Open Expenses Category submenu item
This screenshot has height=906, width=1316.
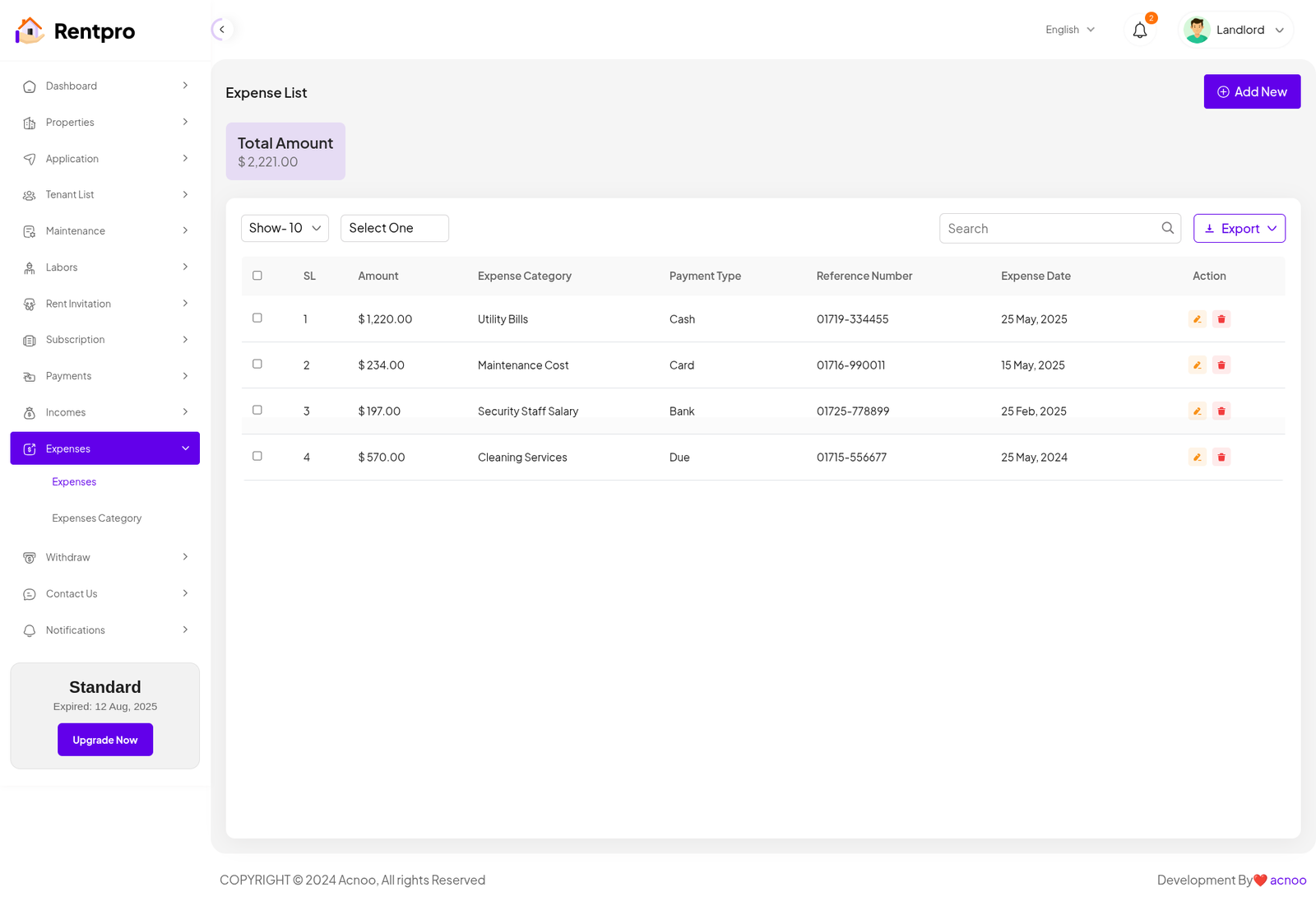pos(96,518)
